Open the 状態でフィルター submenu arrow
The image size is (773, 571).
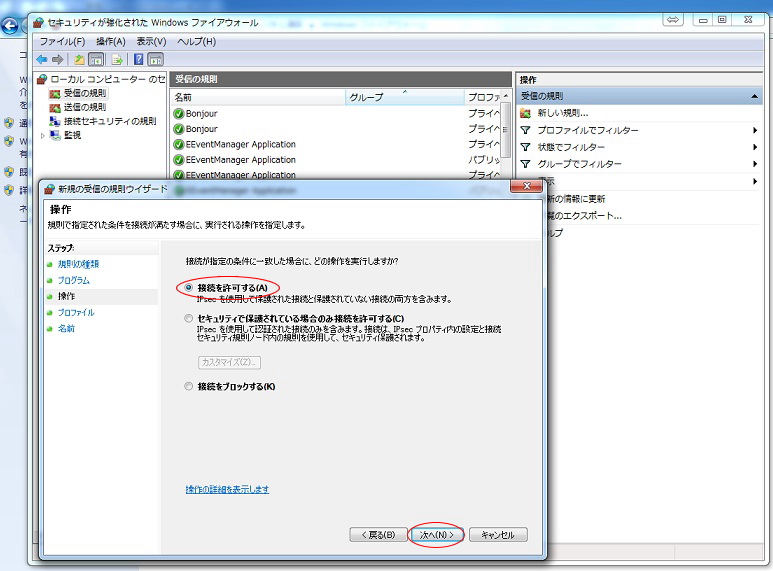[x=755, y=147]
